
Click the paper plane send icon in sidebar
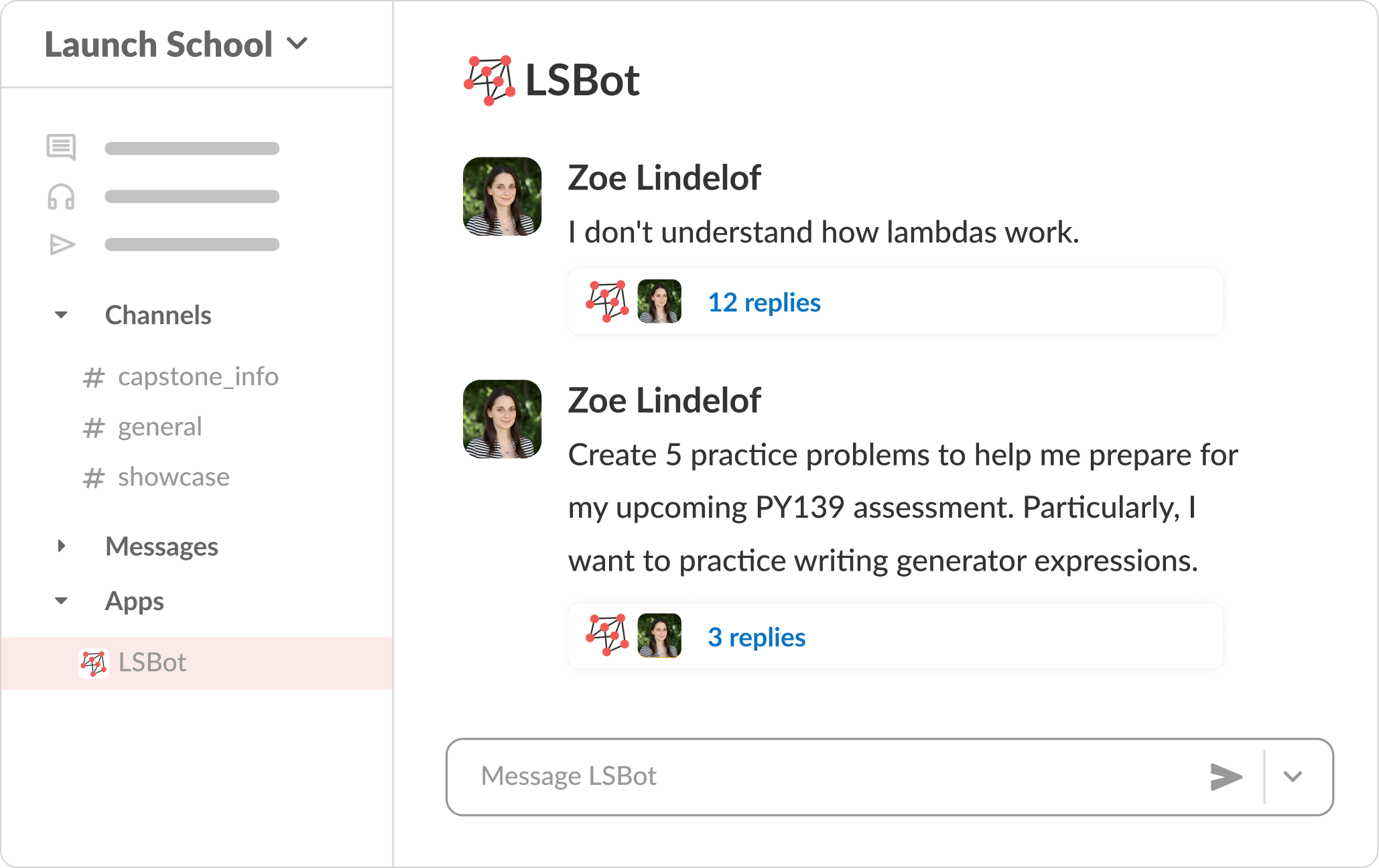pyautogui.click(x=62, y=244)
